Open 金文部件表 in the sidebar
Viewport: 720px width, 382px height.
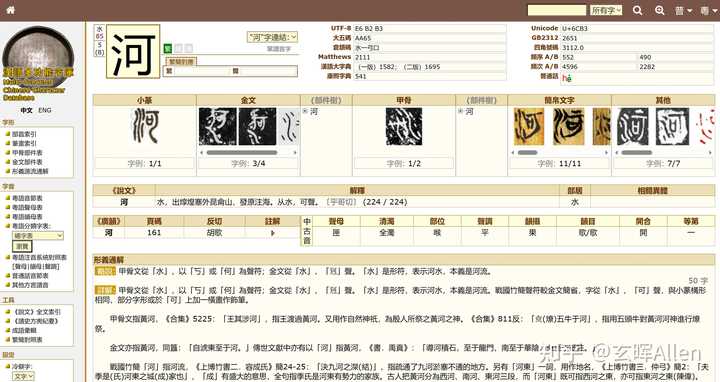click(27, 162)
